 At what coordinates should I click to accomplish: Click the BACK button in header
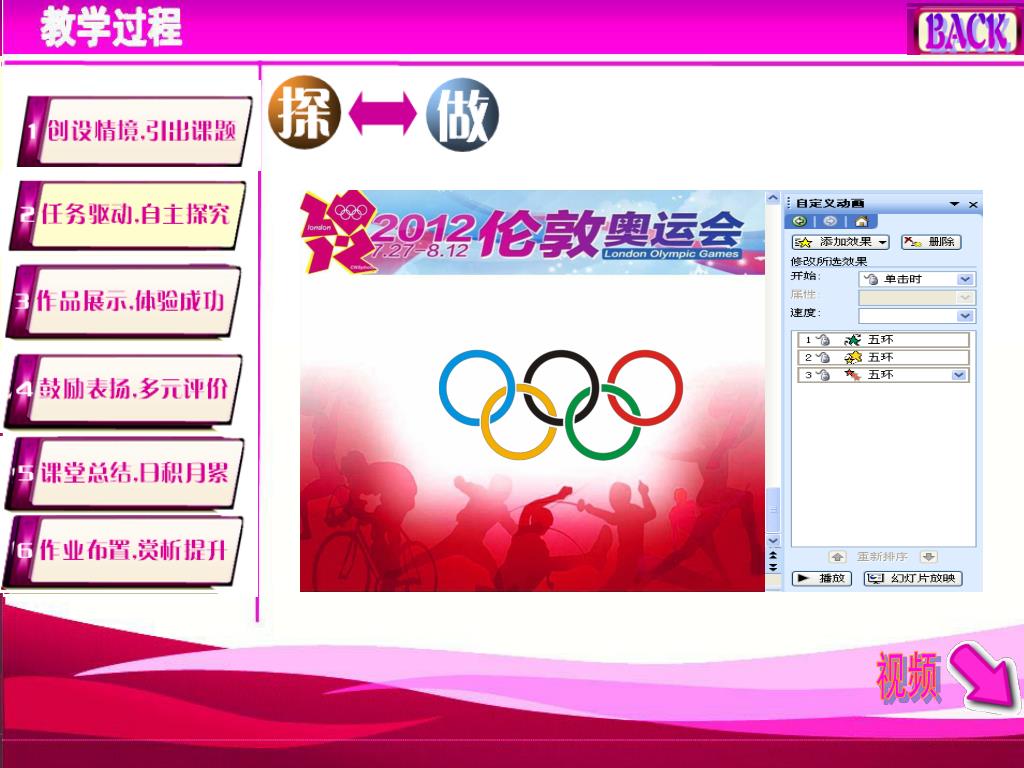pyautogui.click(x=965, y=30)
